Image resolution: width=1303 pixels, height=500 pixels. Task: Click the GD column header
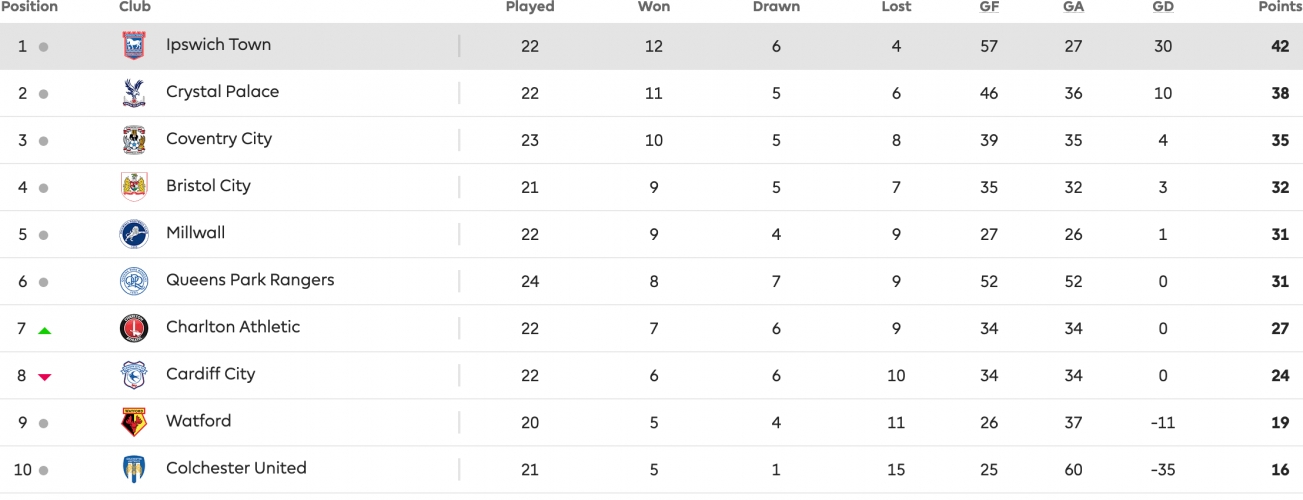coord(1163,7)
